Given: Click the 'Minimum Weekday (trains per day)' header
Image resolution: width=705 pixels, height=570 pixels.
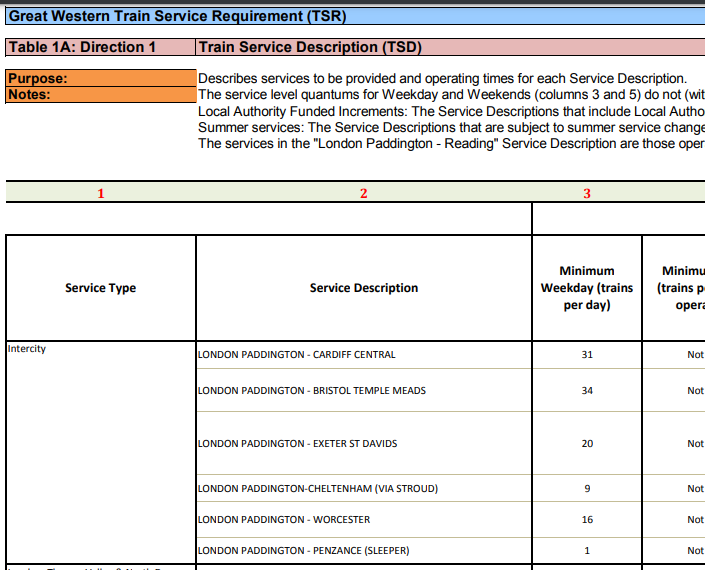Looking at the screenshot, I should coord(587,288).
